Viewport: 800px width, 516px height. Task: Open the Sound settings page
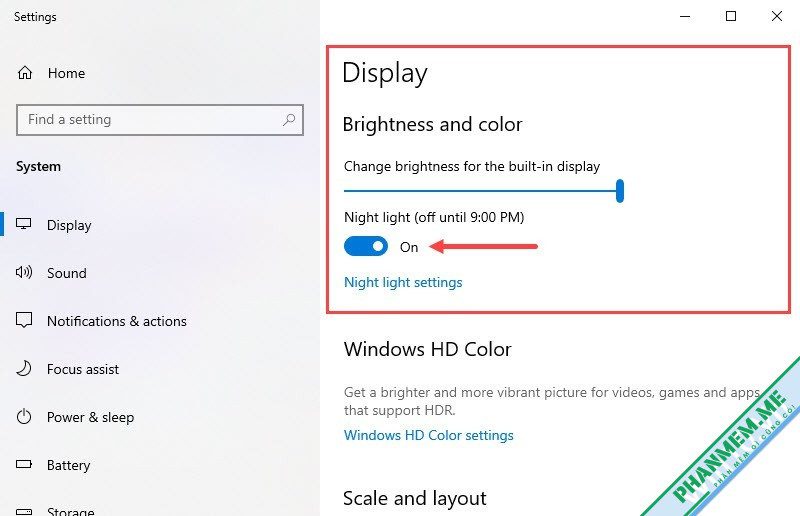coord(66,273)
